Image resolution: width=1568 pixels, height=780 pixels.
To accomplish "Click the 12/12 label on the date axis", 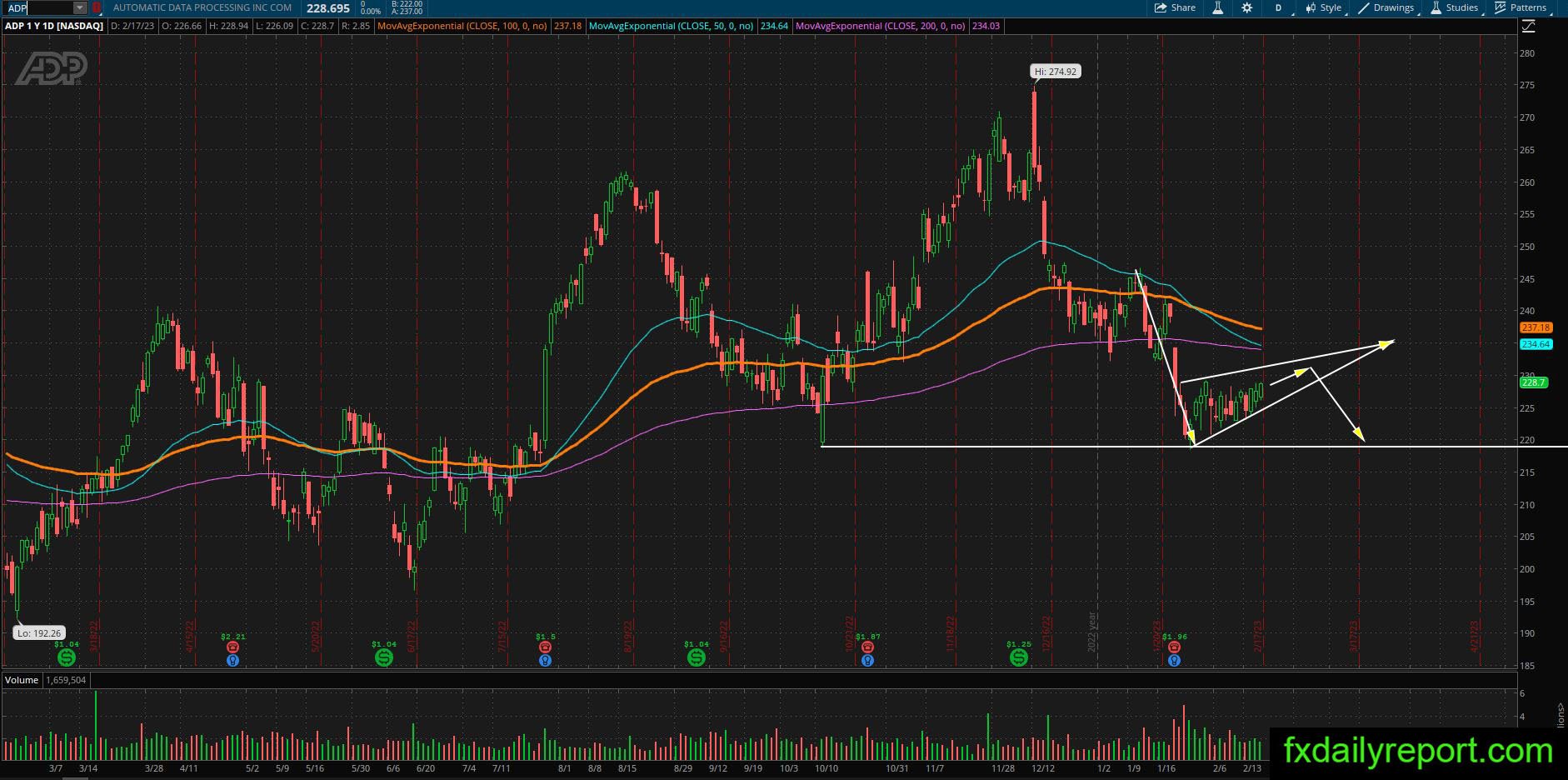I will pyautogui.click(x=1042, y=768).
